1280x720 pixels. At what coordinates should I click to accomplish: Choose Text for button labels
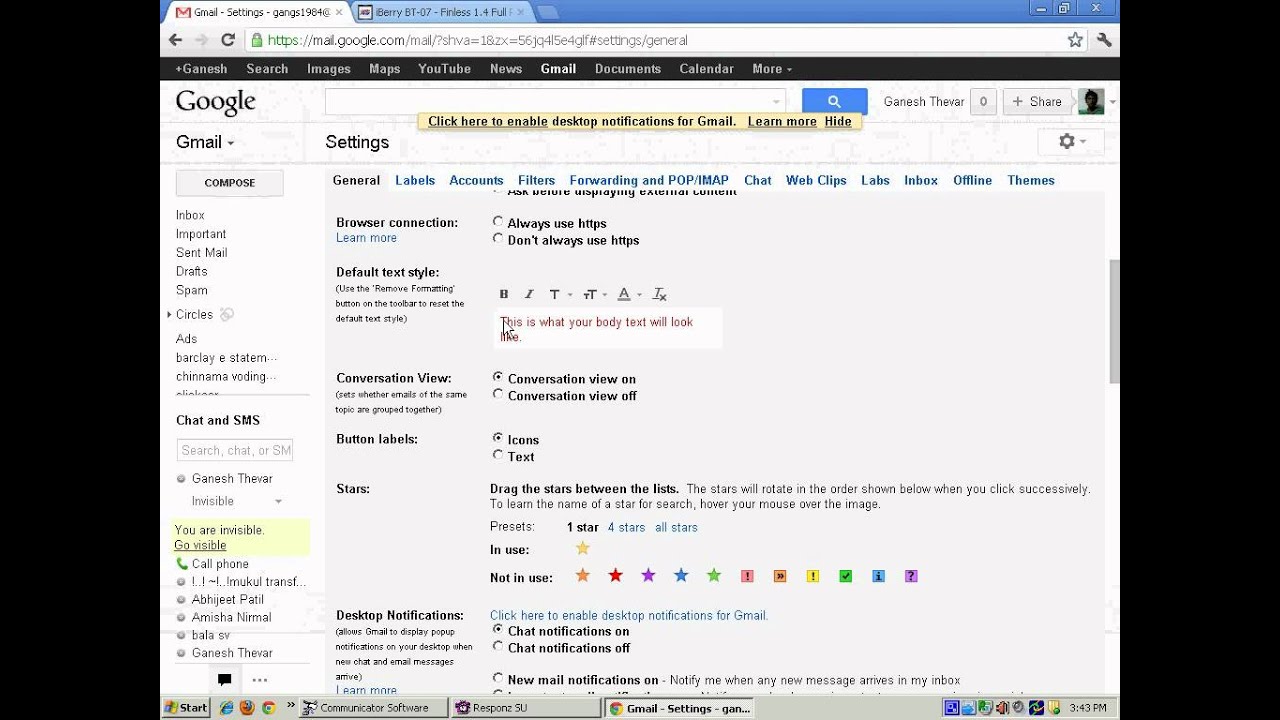coord(498,456)
